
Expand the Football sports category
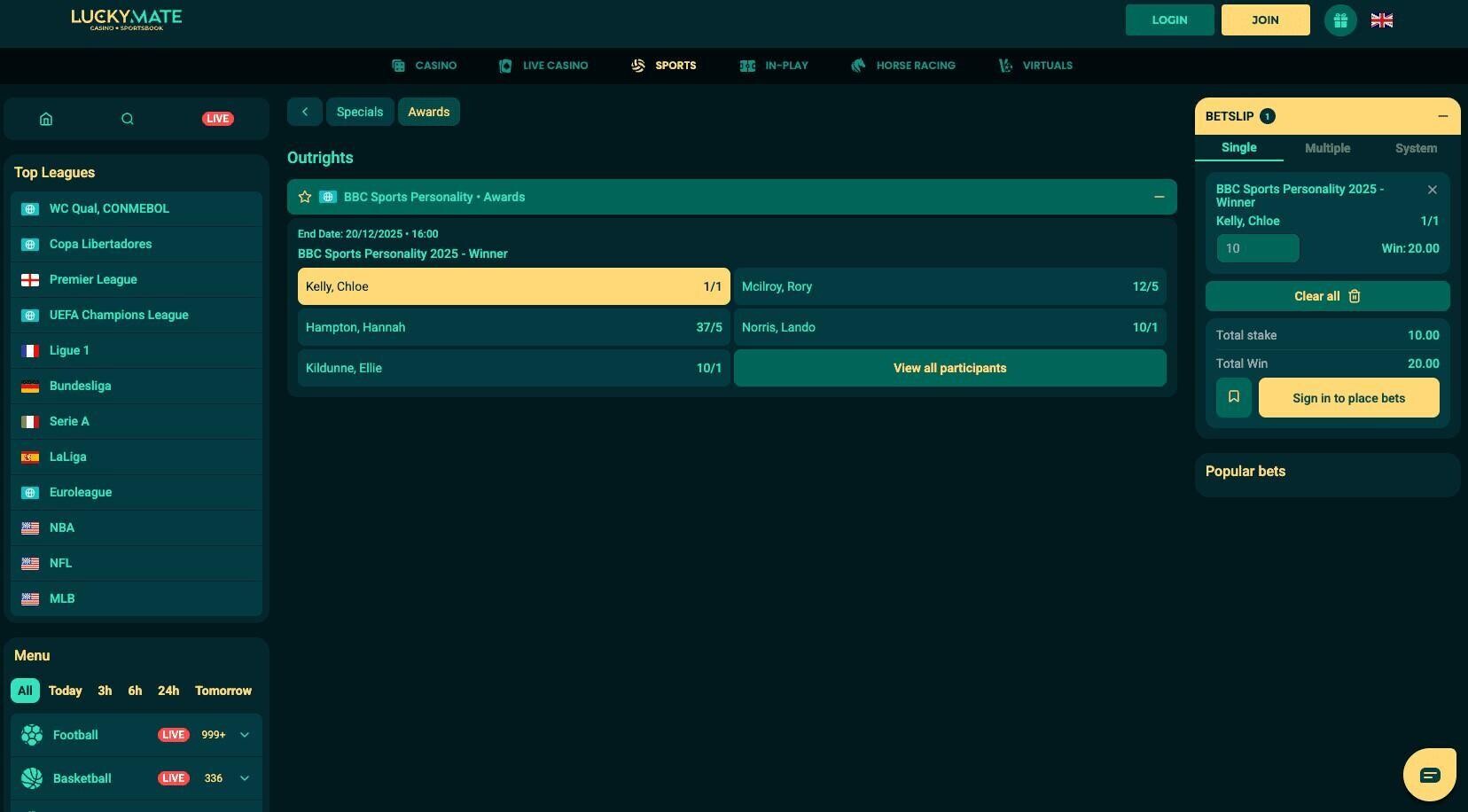(245, 735)
